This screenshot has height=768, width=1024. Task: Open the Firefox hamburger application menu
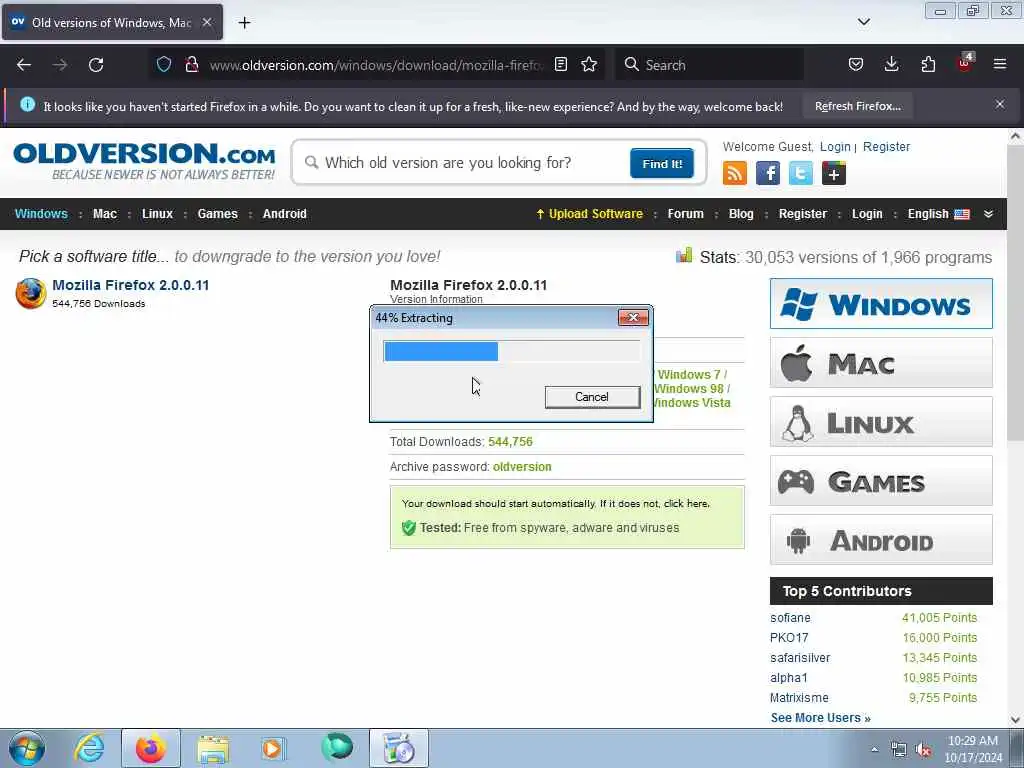[1000, 64]
